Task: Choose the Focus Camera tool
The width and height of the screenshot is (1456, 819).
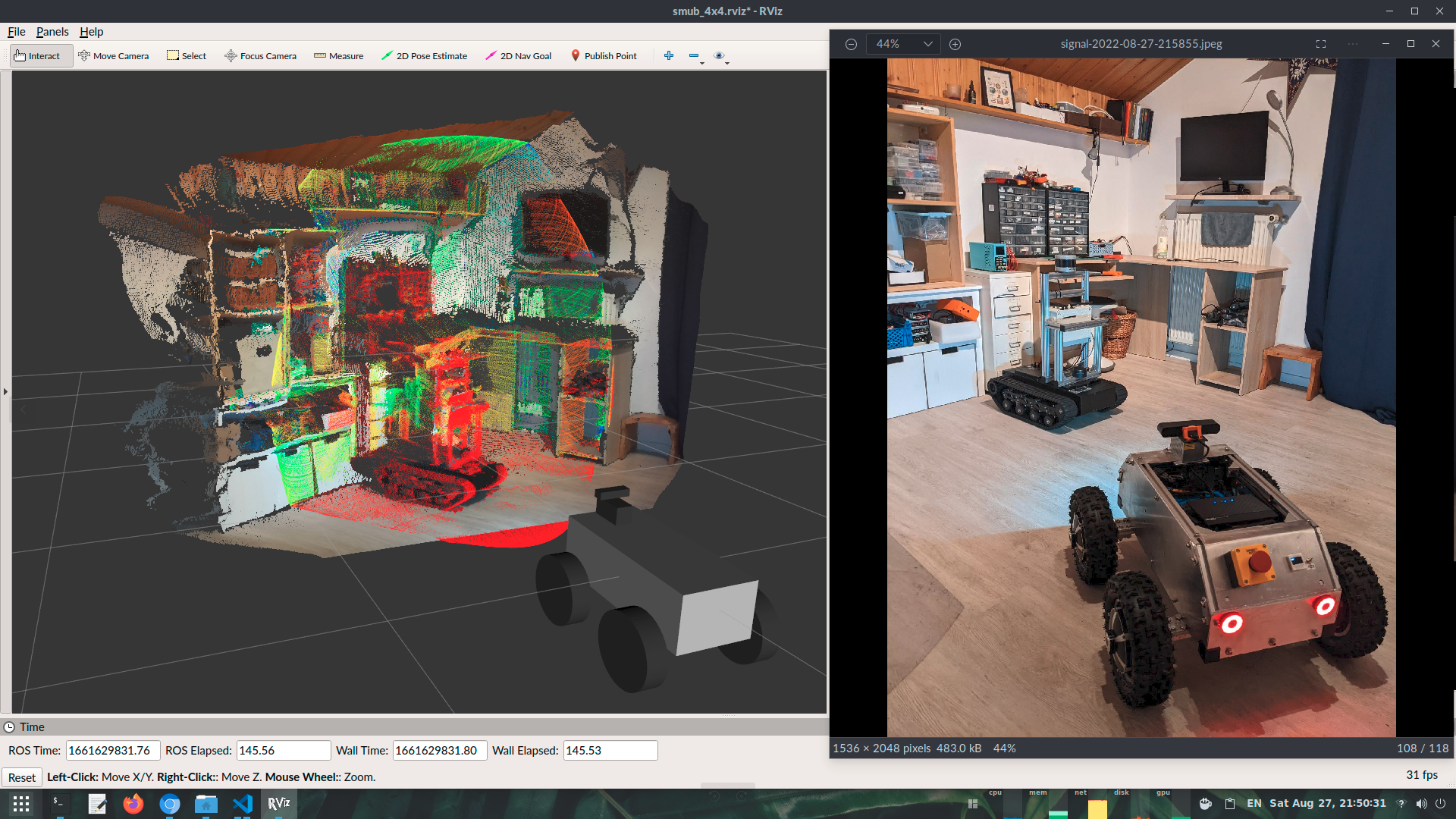Action: click(260, 55)
